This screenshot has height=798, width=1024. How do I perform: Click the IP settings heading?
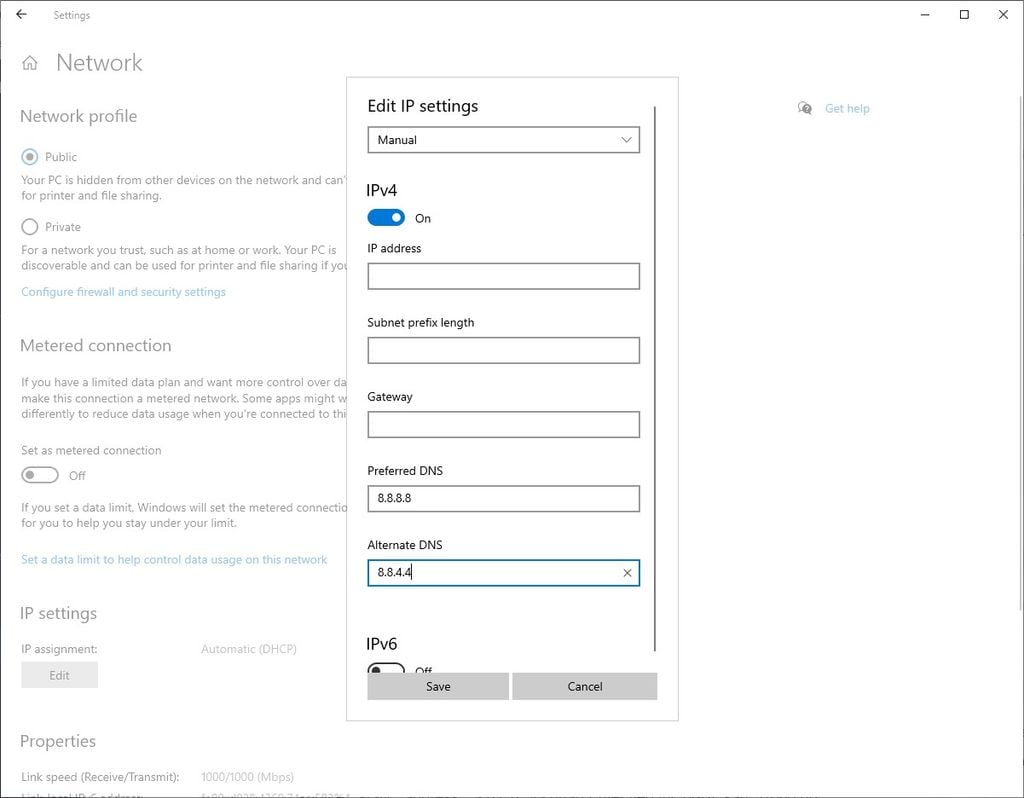point(59,613)
